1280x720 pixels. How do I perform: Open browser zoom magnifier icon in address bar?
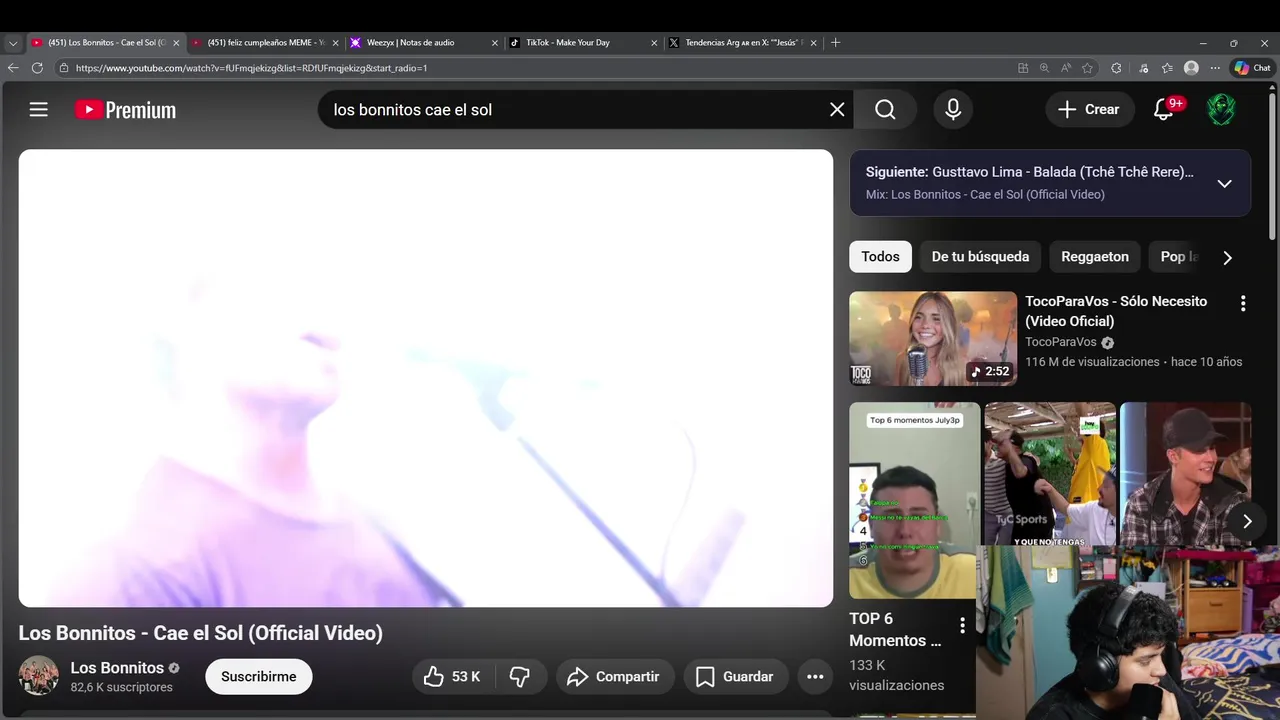pos(1044,68)
